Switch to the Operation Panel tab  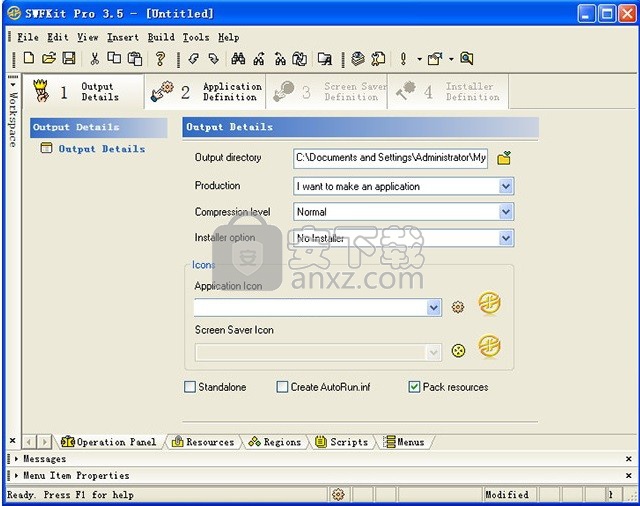(109, 442)
